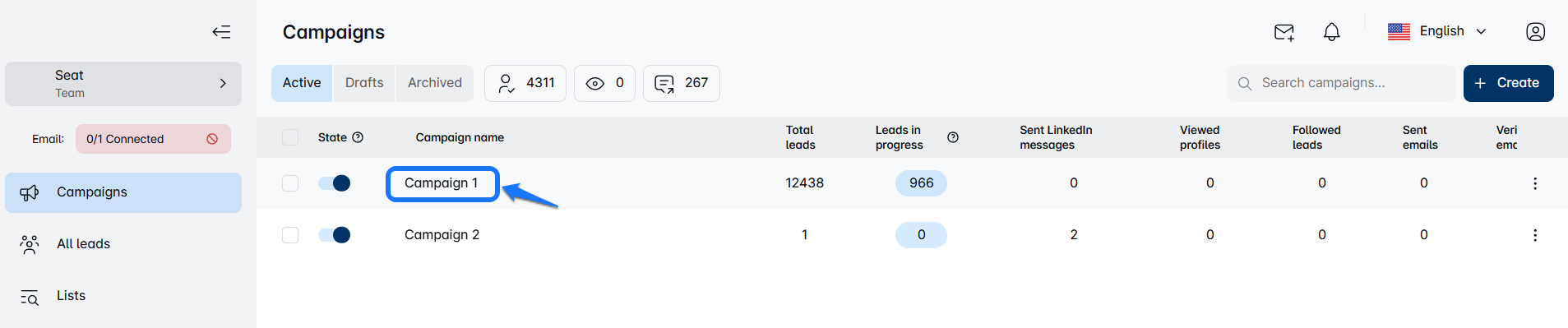Toggle the Campaign 1 state switch
Viewport: 1568px width, 328px height.
click(x=335, y=183)
